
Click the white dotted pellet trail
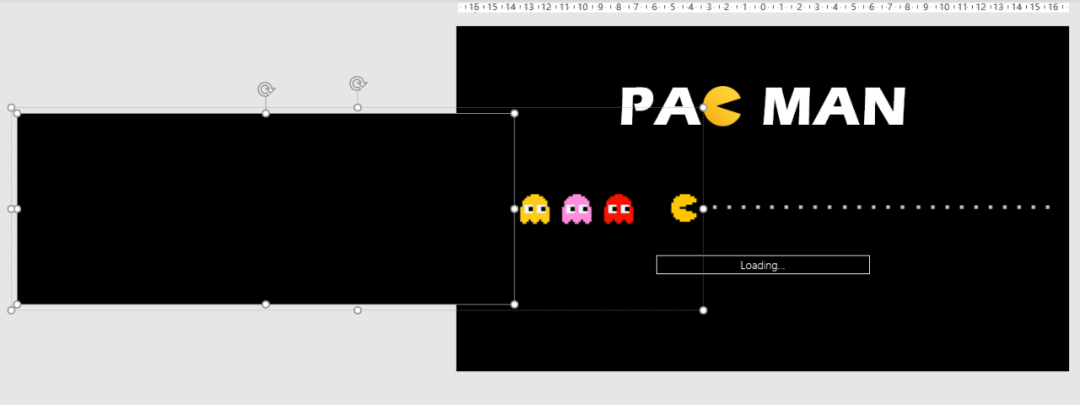pos(880,208)
